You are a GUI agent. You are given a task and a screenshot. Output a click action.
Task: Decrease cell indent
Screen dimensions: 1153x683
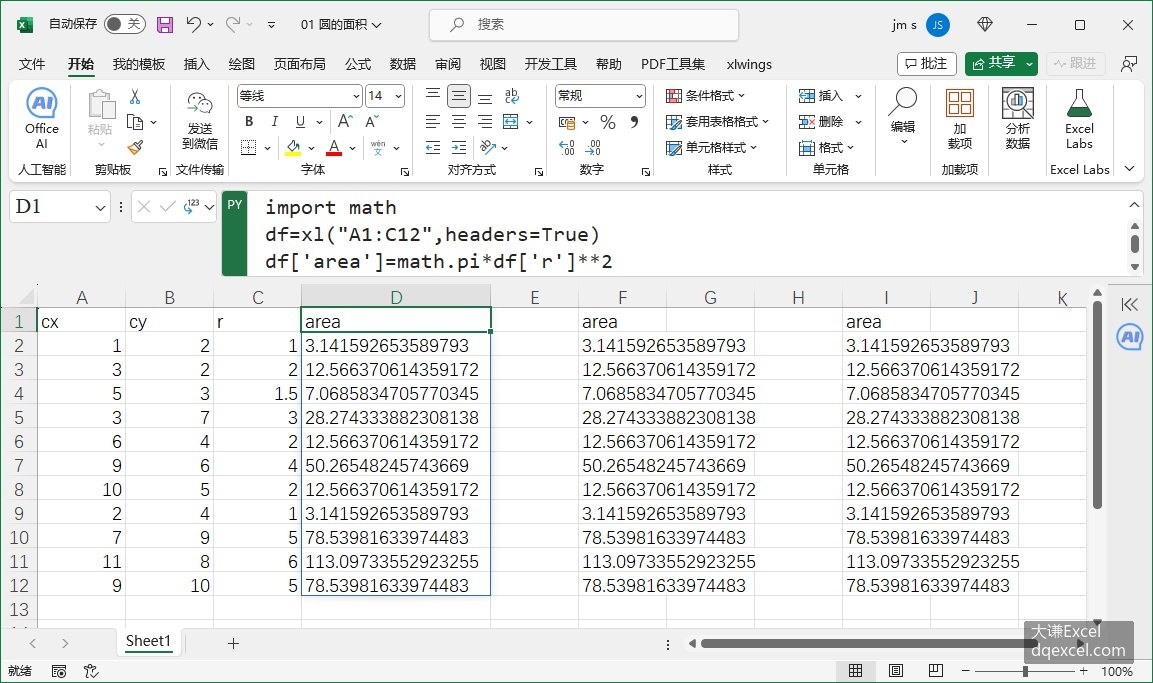(433, 148)
